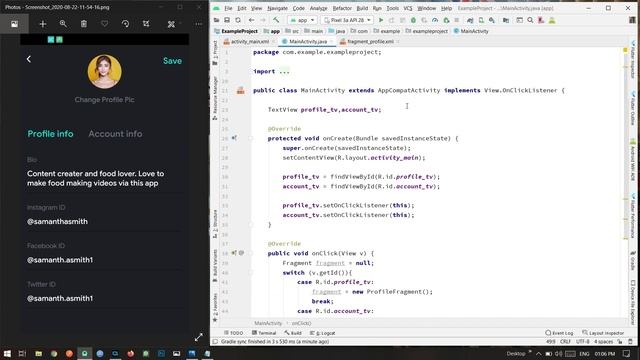640x360 pixels.
Task: Click the UTF-8 encoding status entry
Action: [x=582, y=342]
